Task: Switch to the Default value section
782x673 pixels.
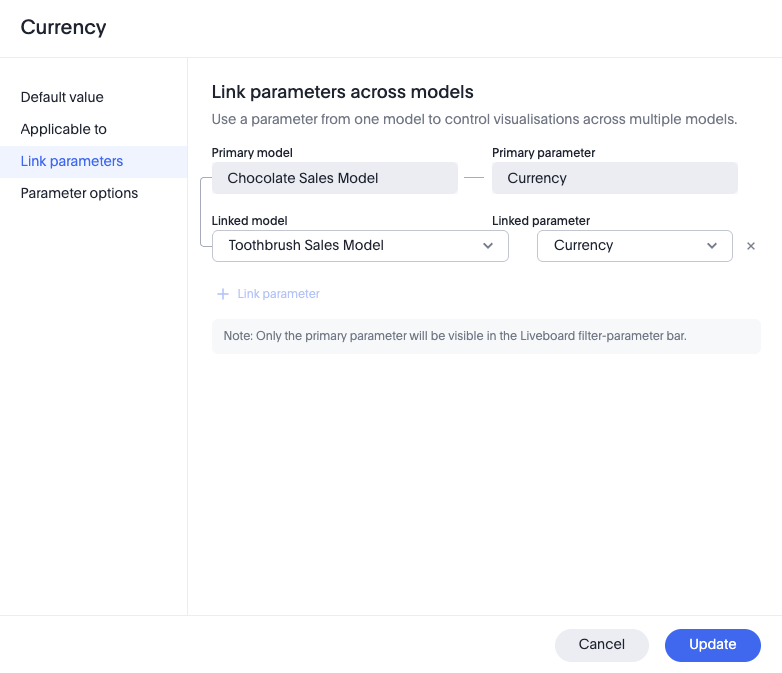Action: coord(62,97)
